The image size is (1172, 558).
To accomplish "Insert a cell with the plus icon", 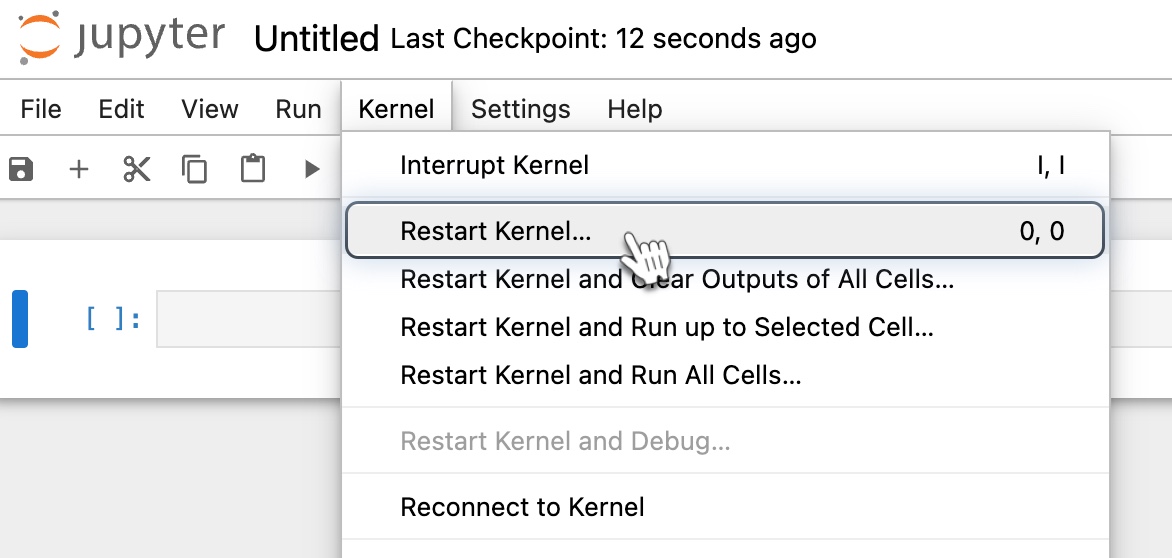I will coord(78,169).
